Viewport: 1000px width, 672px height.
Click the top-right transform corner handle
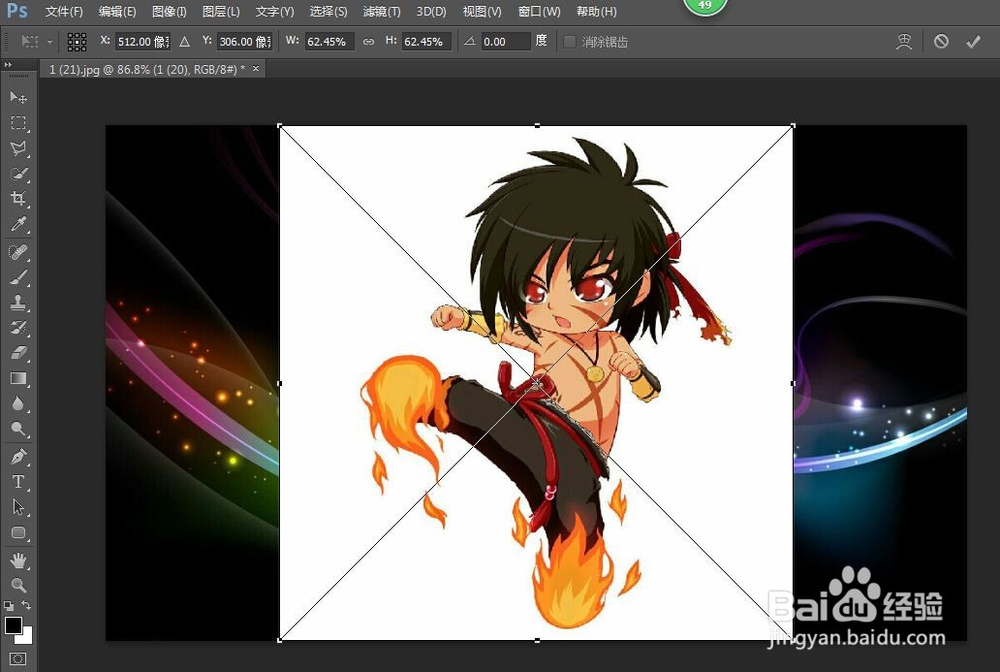(793, 126)
